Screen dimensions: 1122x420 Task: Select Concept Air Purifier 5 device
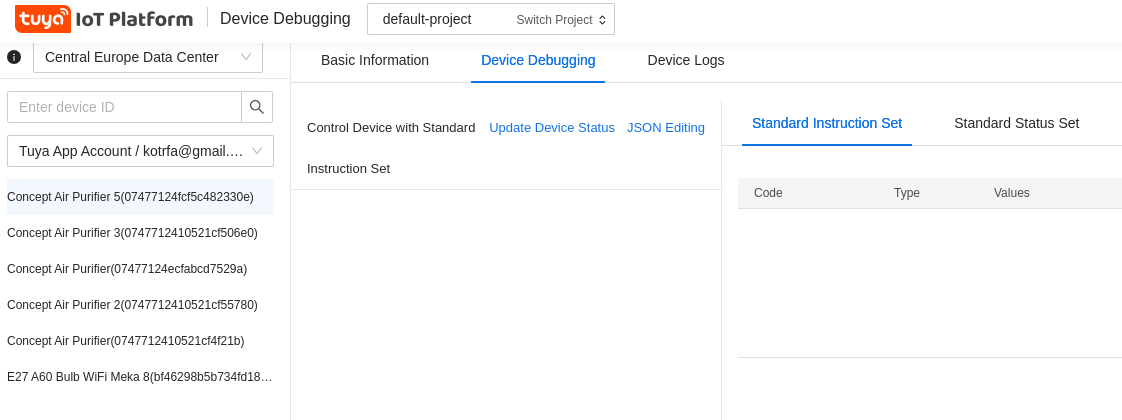pyautogui.click(x=140, y=197)
